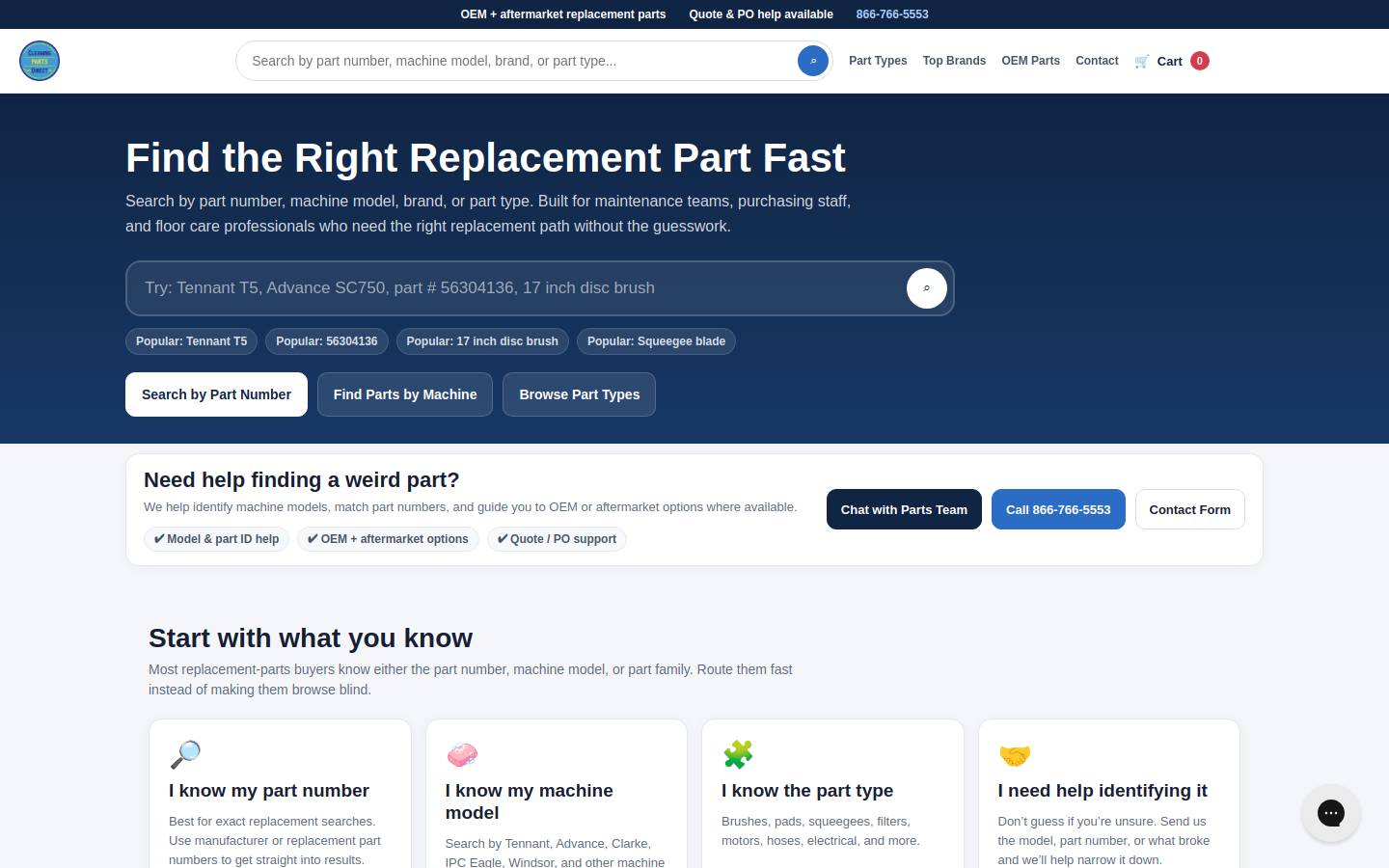Click the shopping cart icon

click(x=1142, y=61)
